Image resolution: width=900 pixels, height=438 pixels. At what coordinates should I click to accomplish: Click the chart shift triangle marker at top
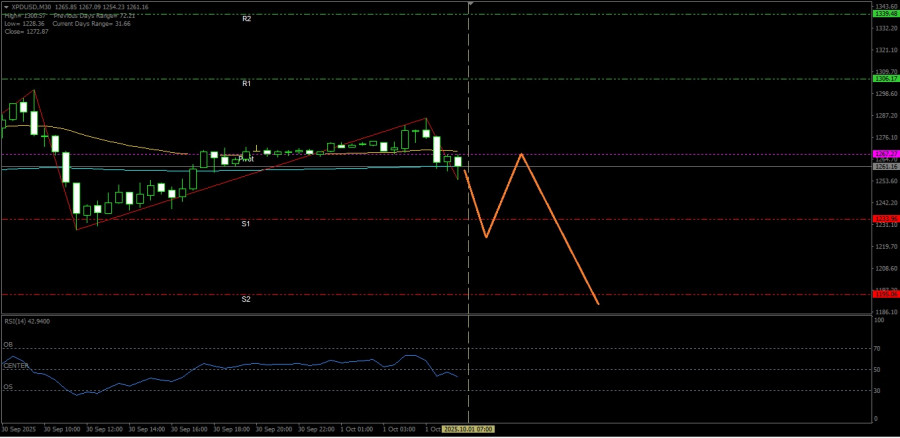469,4
